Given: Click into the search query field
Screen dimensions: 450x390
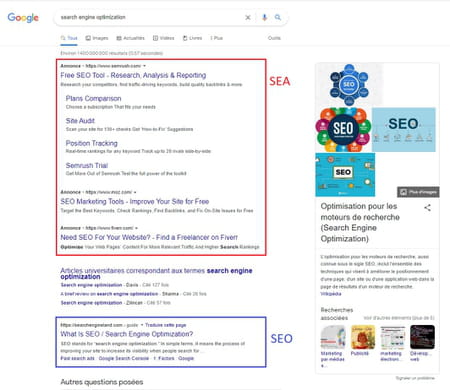Looking at the screenshot, I should tap(150, 17).
